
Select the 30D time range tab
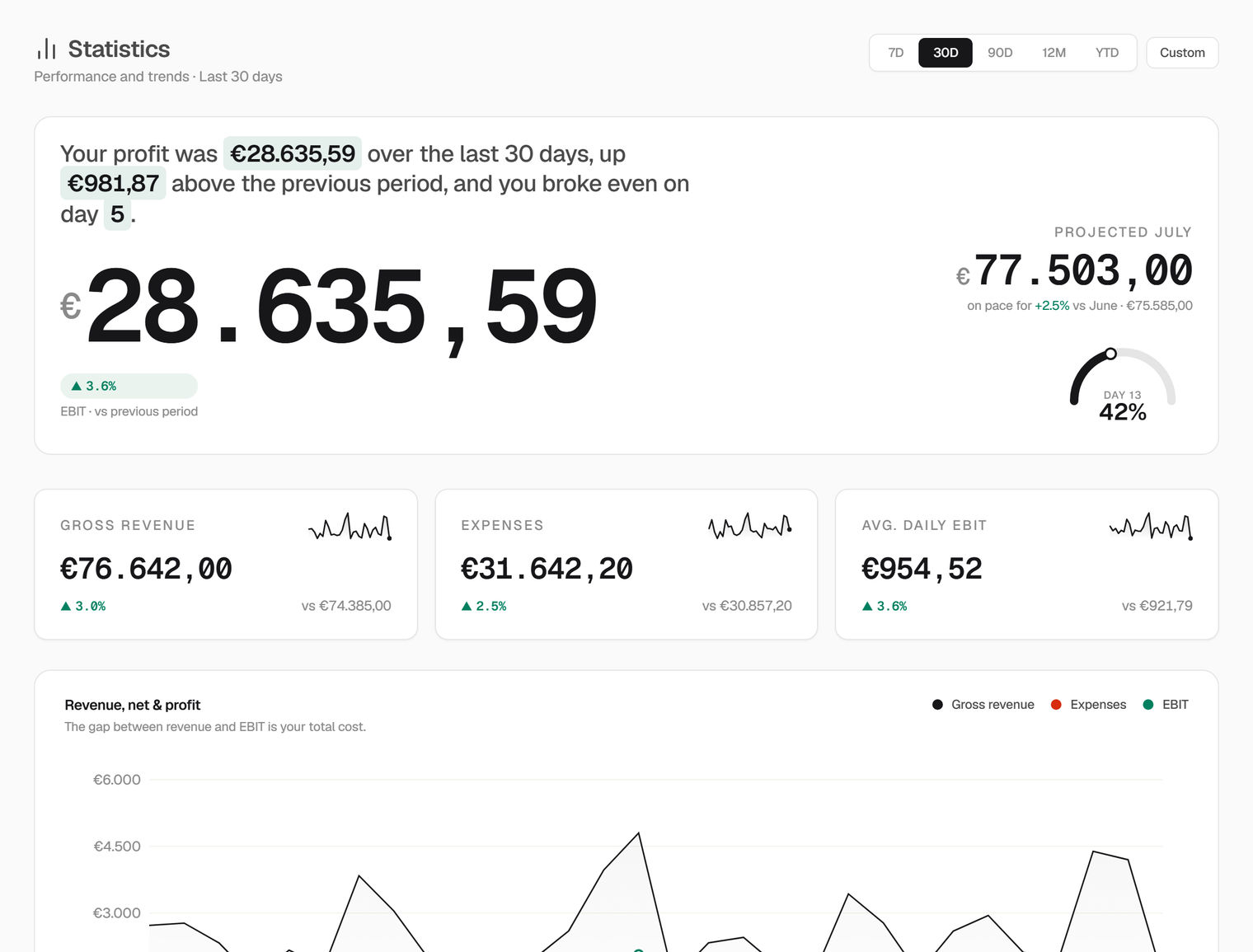pos(946,53)
